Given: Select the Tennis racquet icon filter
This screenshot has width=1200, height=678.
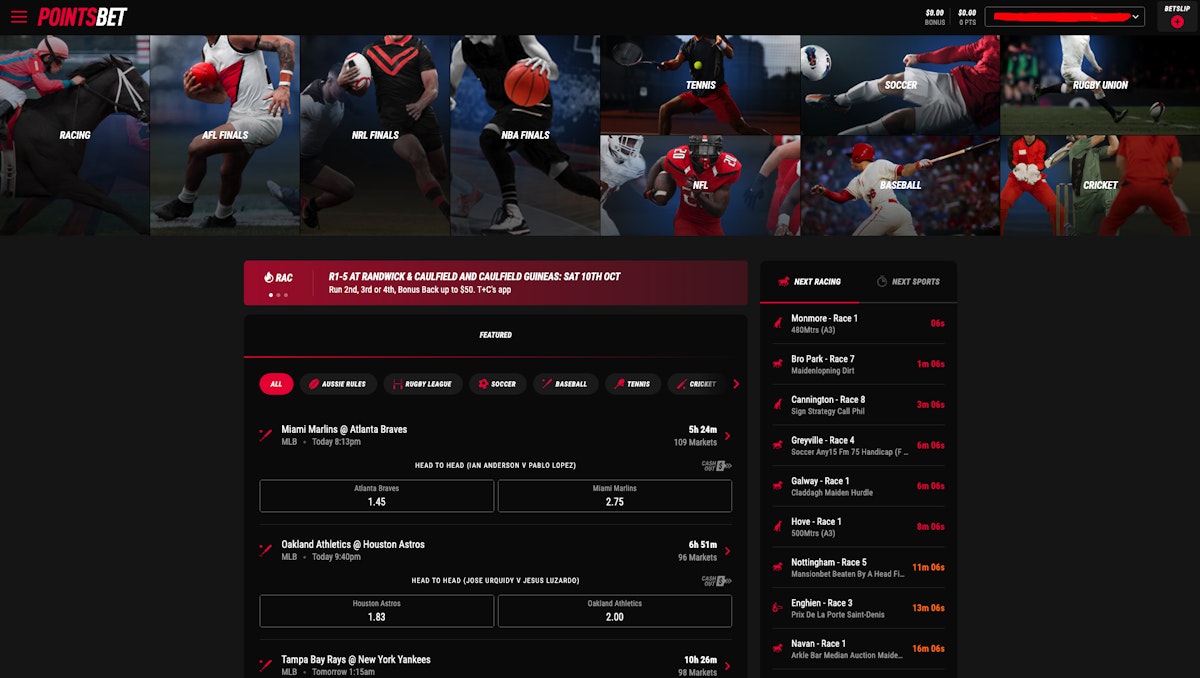Looking at the screenshot, I should (x=617, y=384).
